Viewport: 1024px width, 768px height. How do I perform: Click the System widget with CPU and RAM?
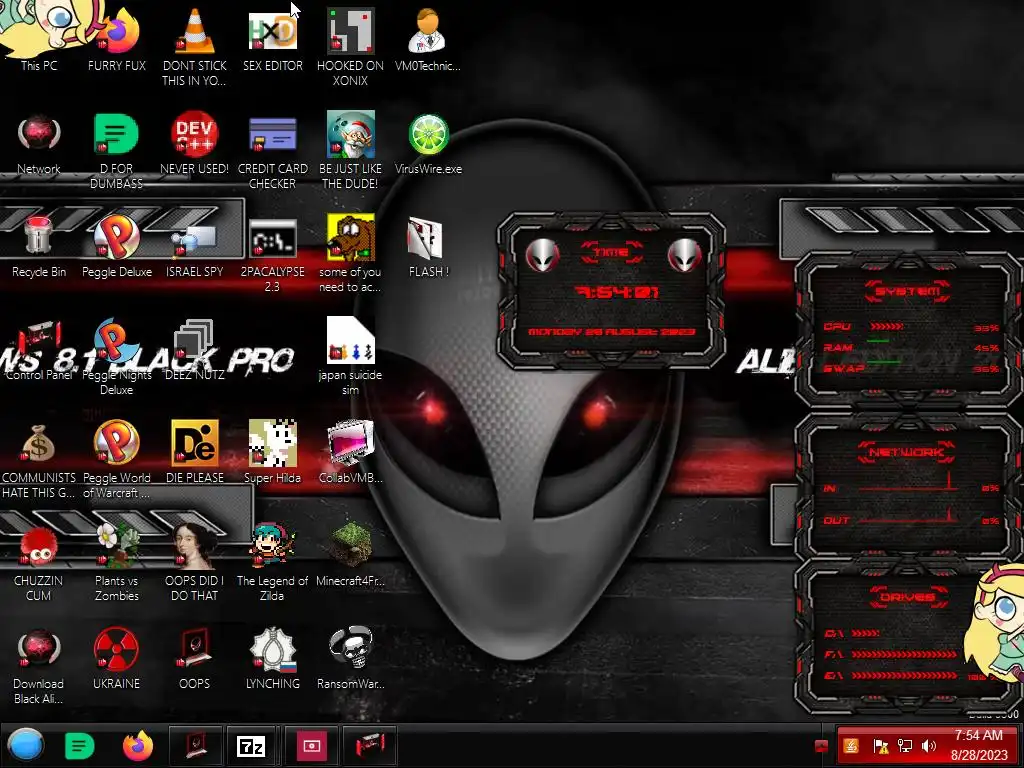click(908, 330)
